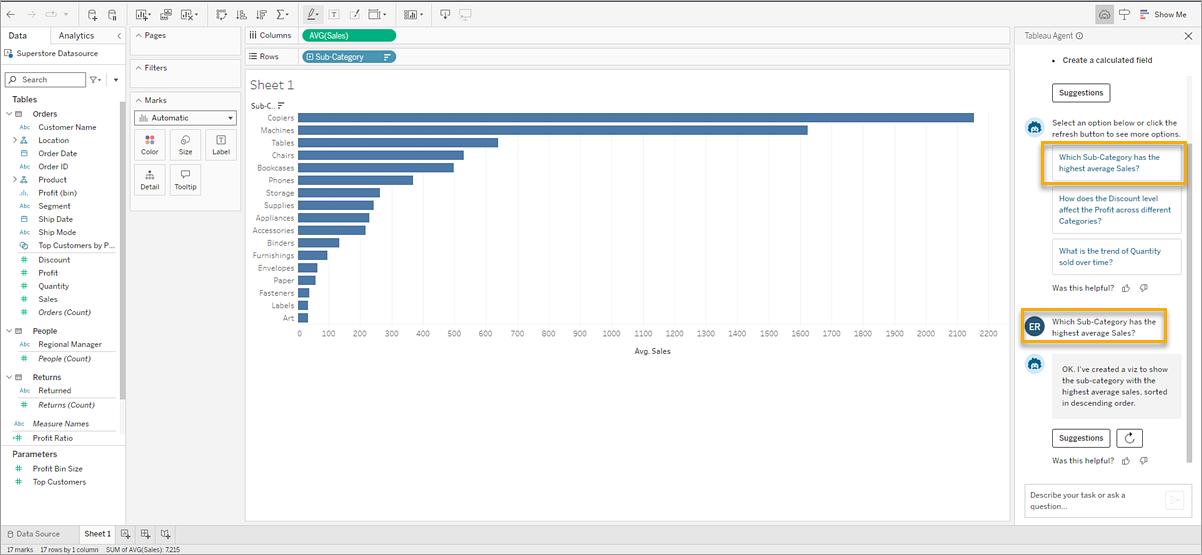1202x555 pixels.
Task: Switch to the Data tab
Action: 18,36
